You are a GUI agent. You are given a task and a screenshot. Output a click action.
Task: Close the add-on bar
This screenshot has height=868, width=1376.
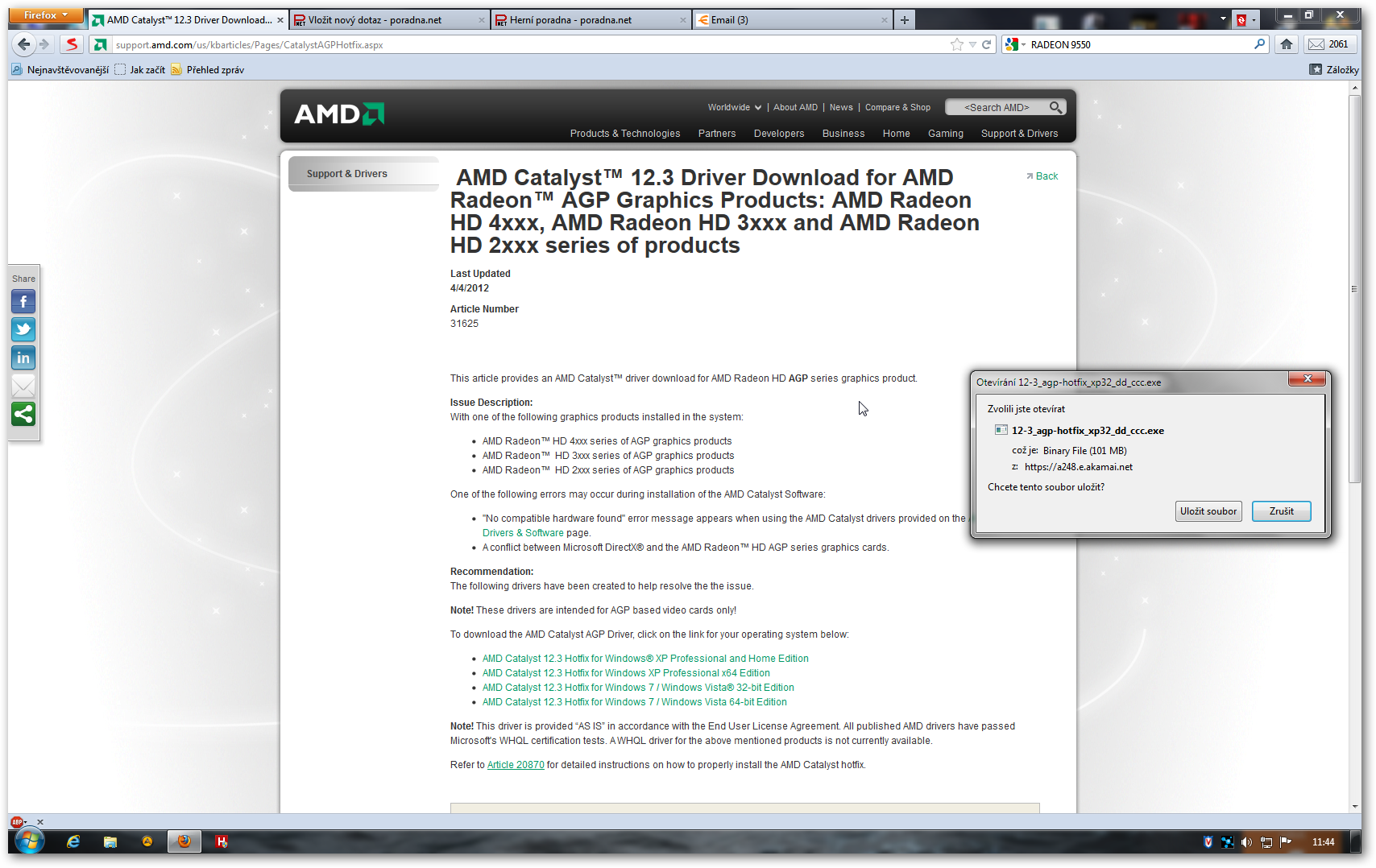click(x=40, y=822)
